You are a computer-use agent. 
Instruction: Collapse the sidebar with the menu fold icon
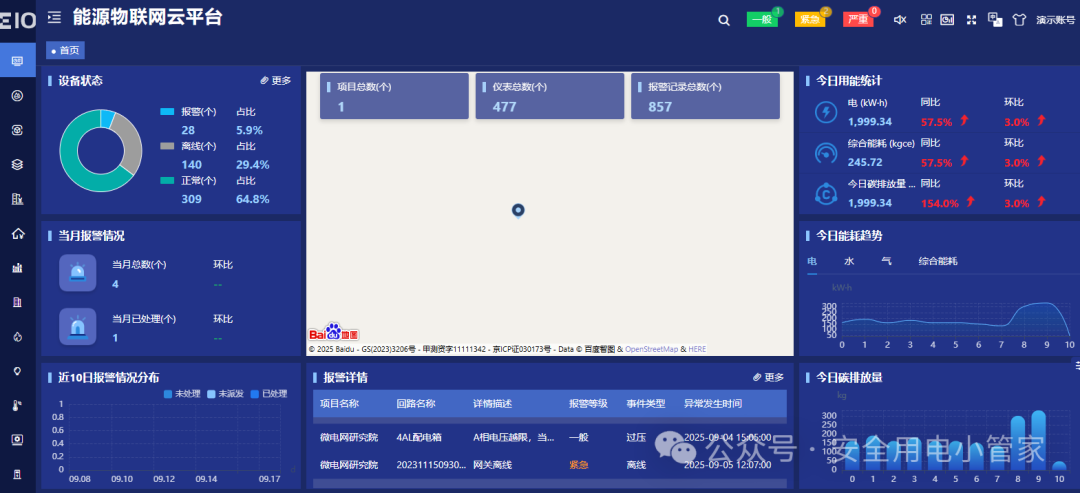54,18
